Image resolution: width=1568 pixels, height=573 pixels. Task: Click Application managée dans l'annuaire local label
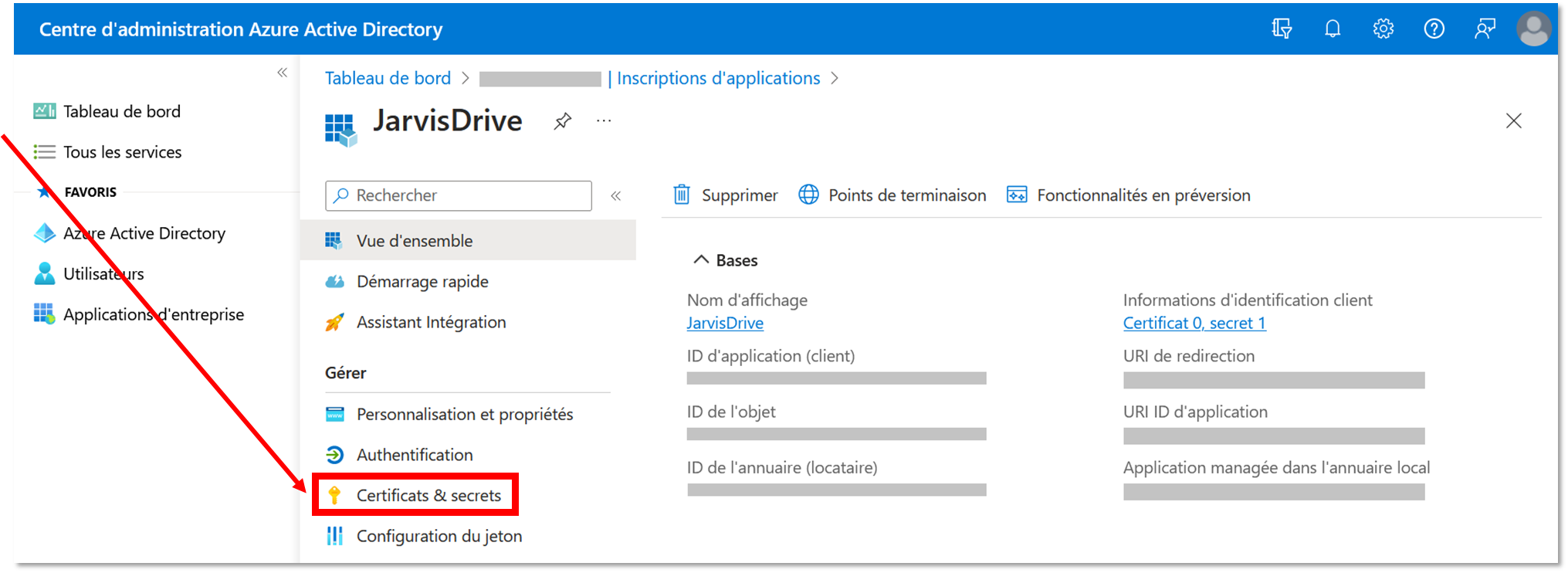tap(1277, 467)
